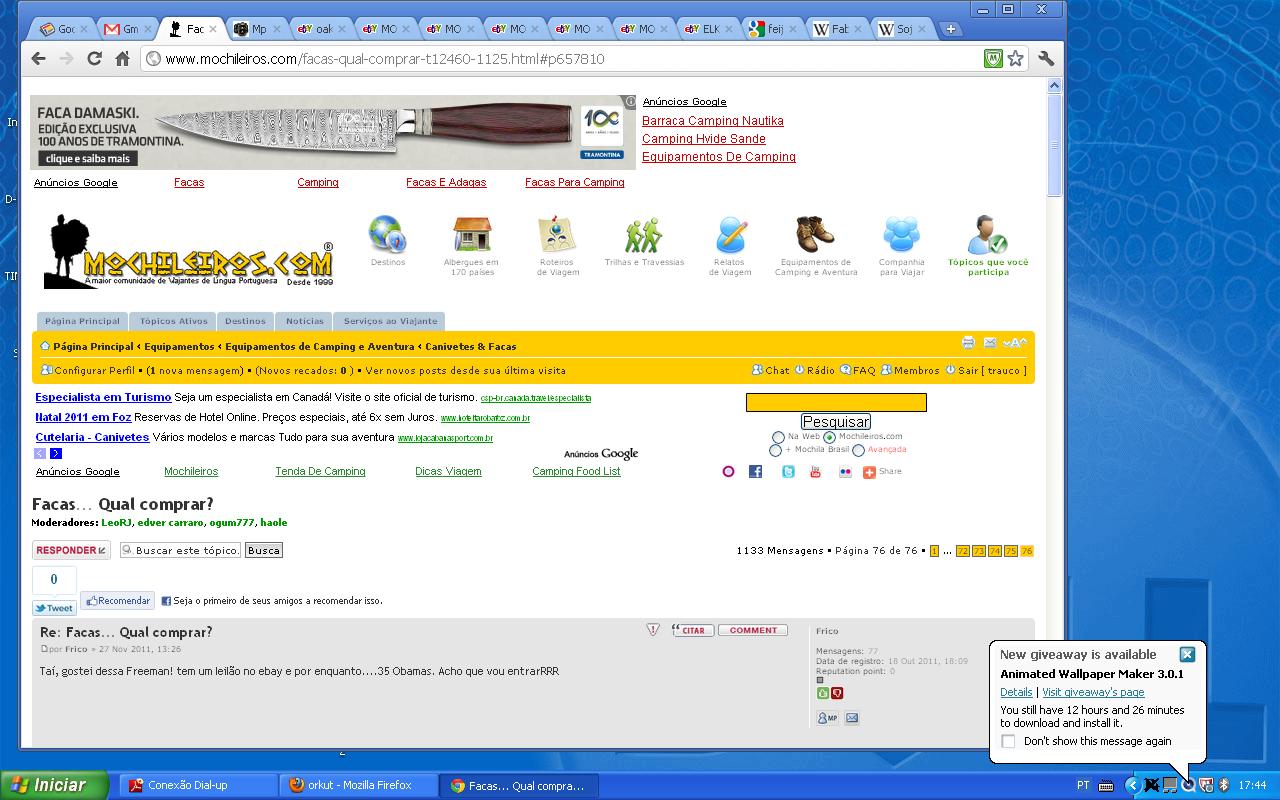The height and width of the screenshot is (800, 1280).
Task: Open the Destinos globe icon
Action: 387,236
